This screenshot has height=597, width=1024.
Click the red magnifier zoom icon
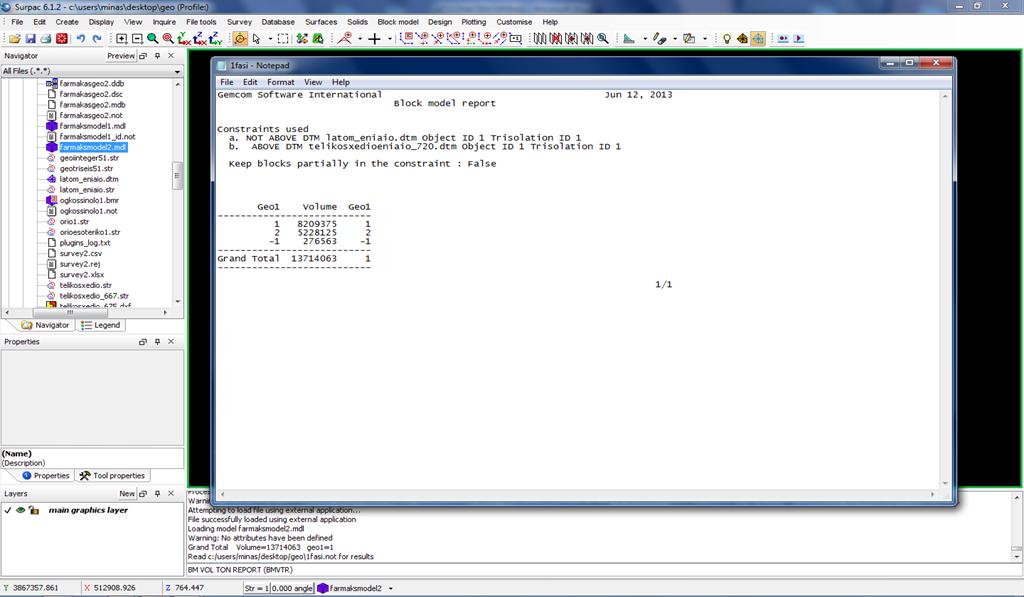168,39
